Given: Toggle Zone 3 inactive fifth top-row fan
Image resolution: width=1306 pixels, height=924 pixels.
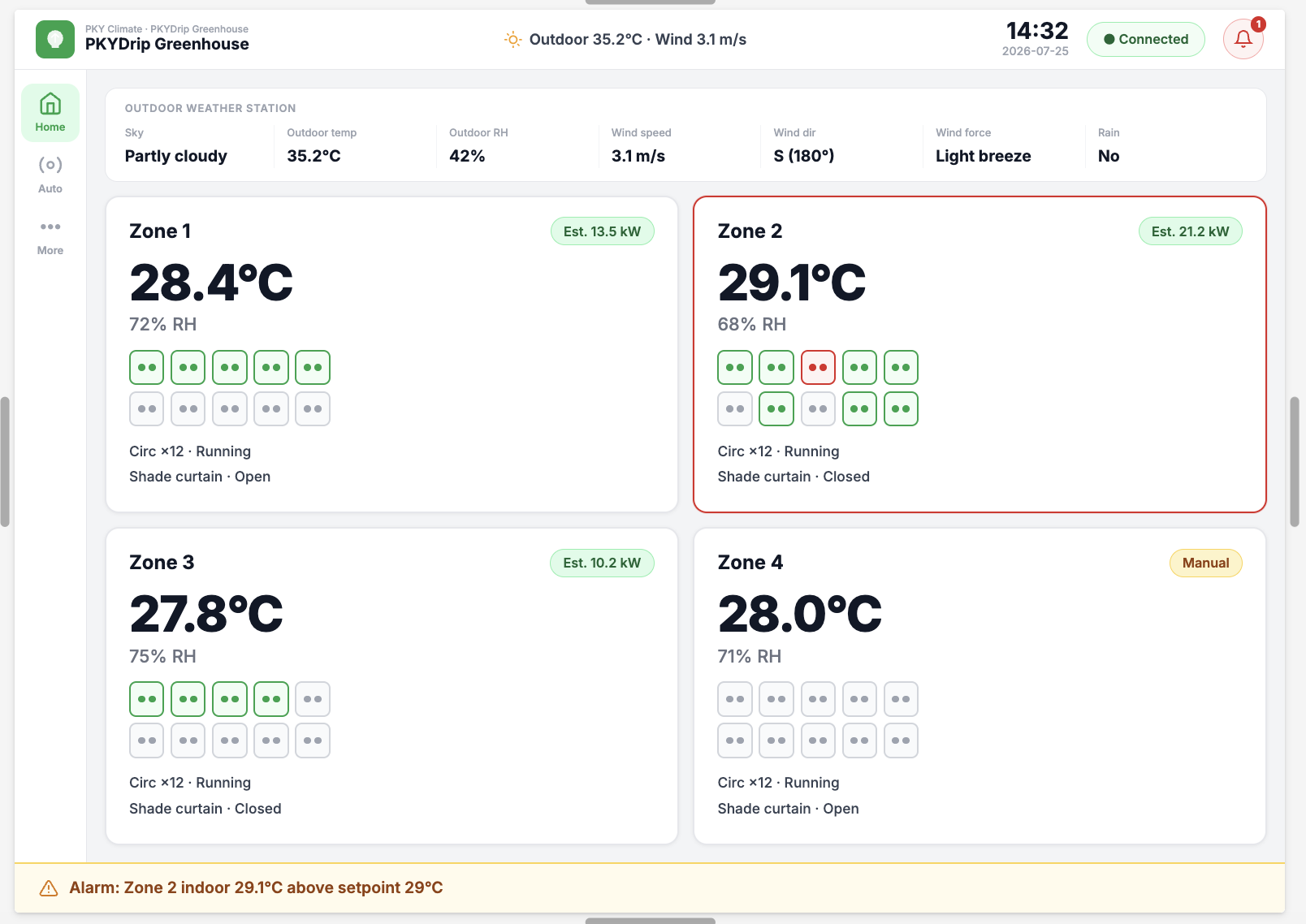Looking at the screenshot, I should [313, 699].
